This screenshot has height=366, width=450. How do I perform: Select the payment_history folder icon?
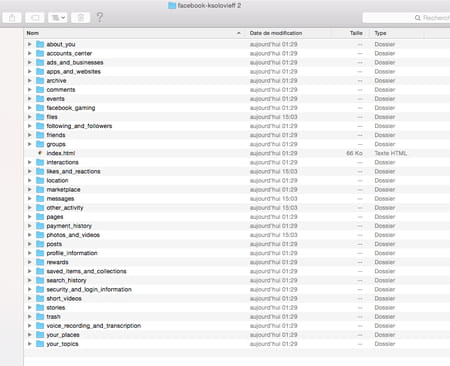tap(40, 226)
